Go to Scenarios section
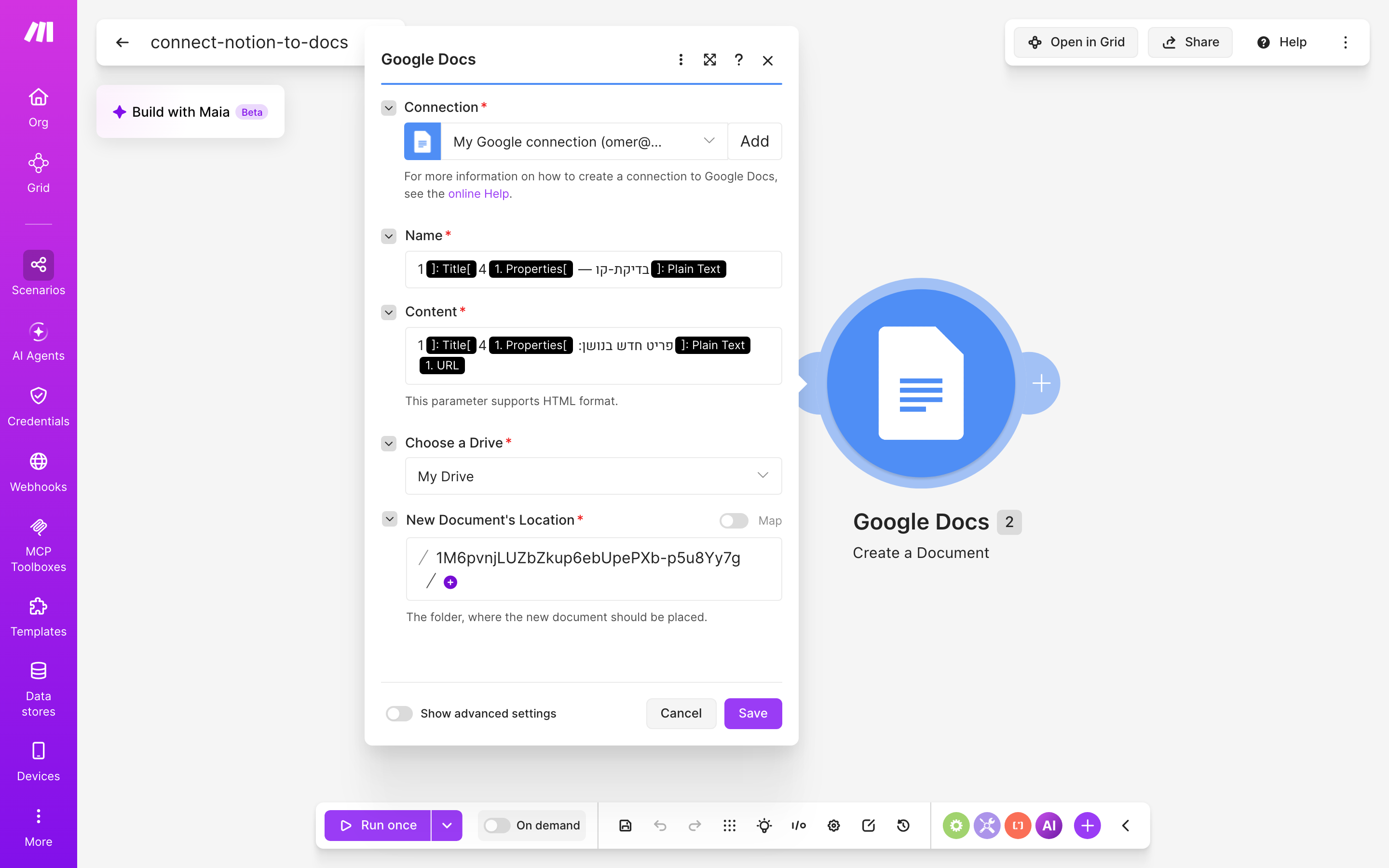1389x868 pixels. point(39,273)
